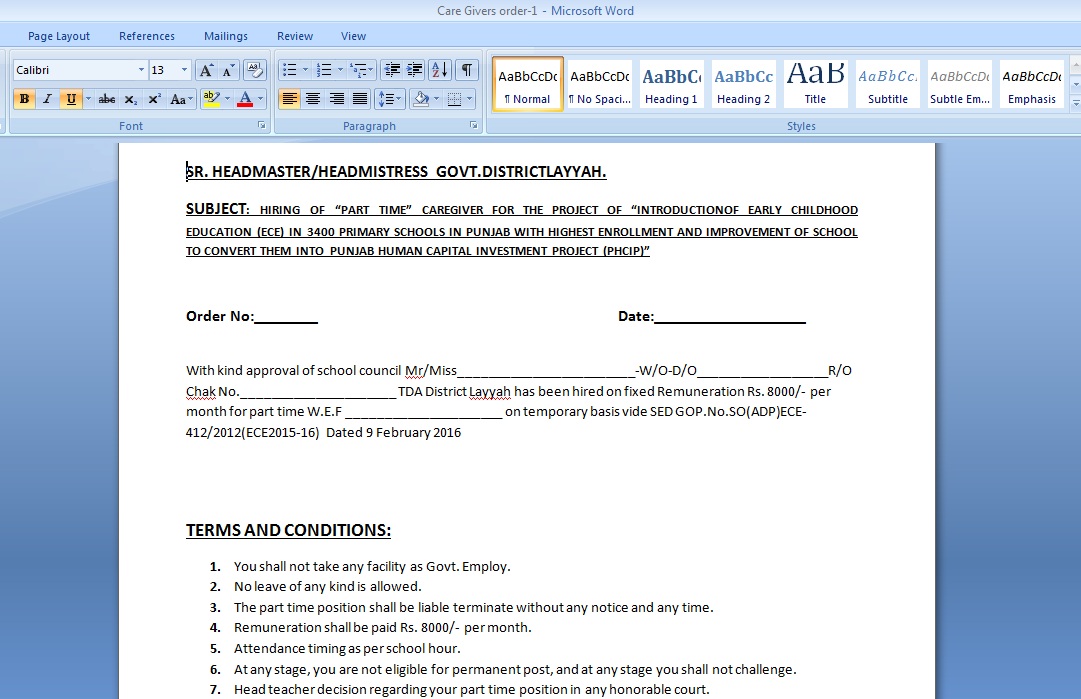Click the red font color swatch
The image size is (1081, 699).
[246, 99]
